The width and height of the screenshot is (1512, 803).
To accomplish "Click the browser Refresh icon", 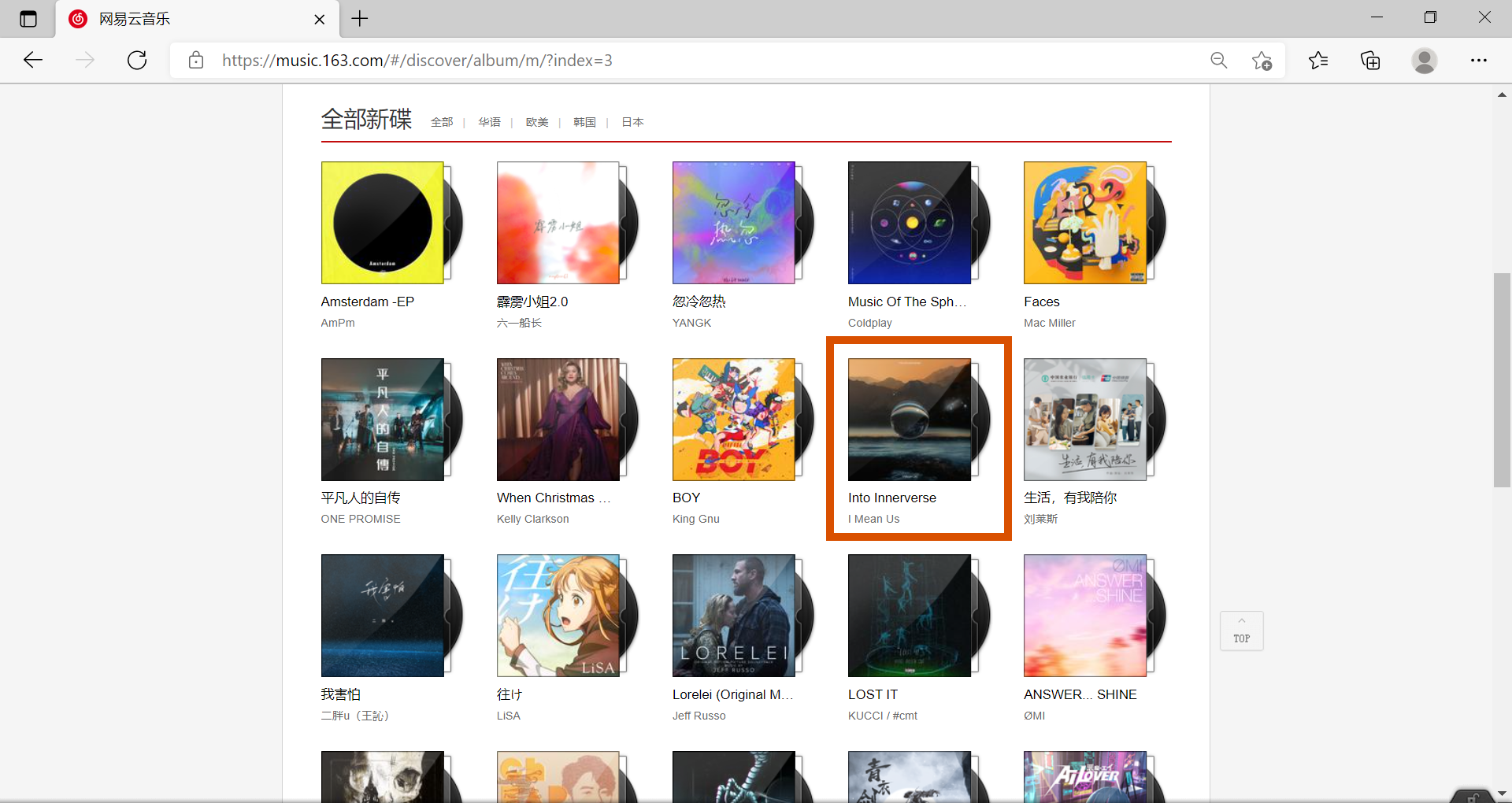I will coord(137,61).
